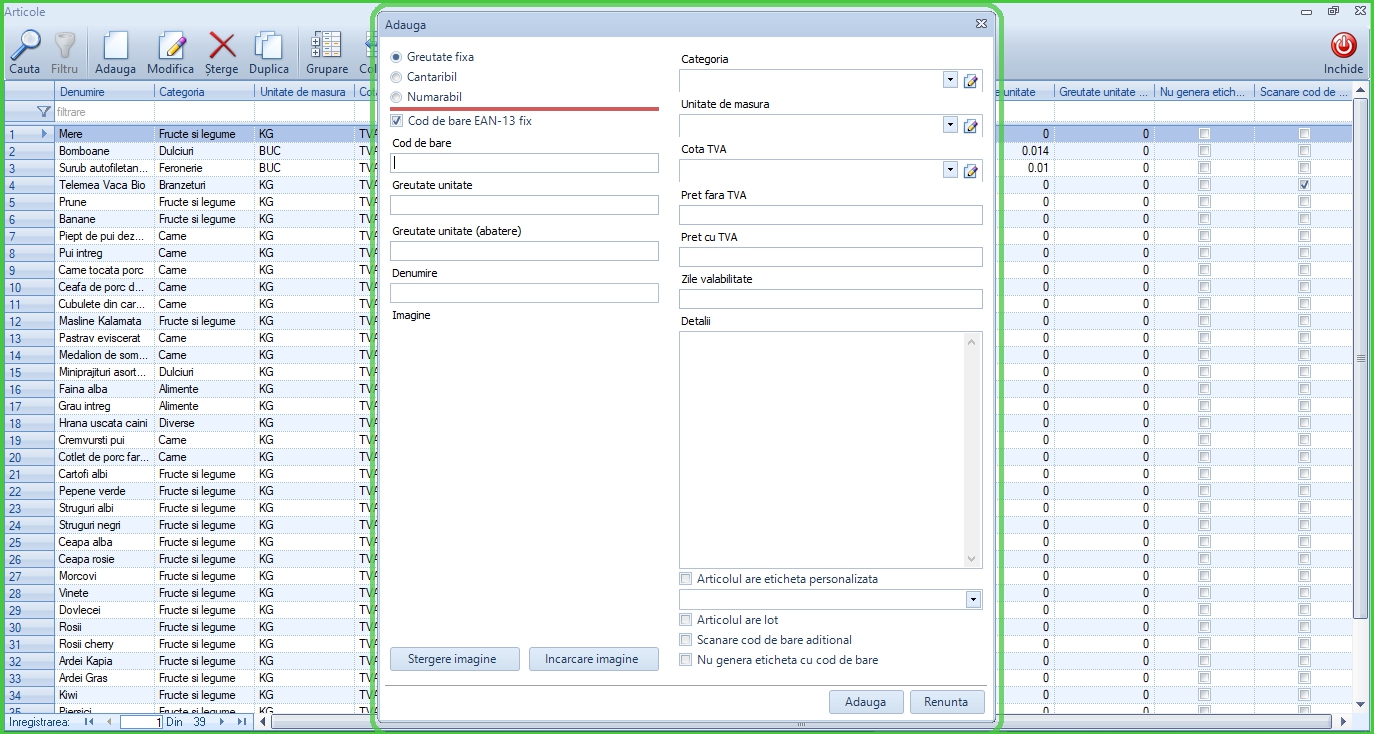The width and height of the screenshot is (1374, 734).
Task: Click inside the Cod de bare field
Action: click(x=524, y=161)
